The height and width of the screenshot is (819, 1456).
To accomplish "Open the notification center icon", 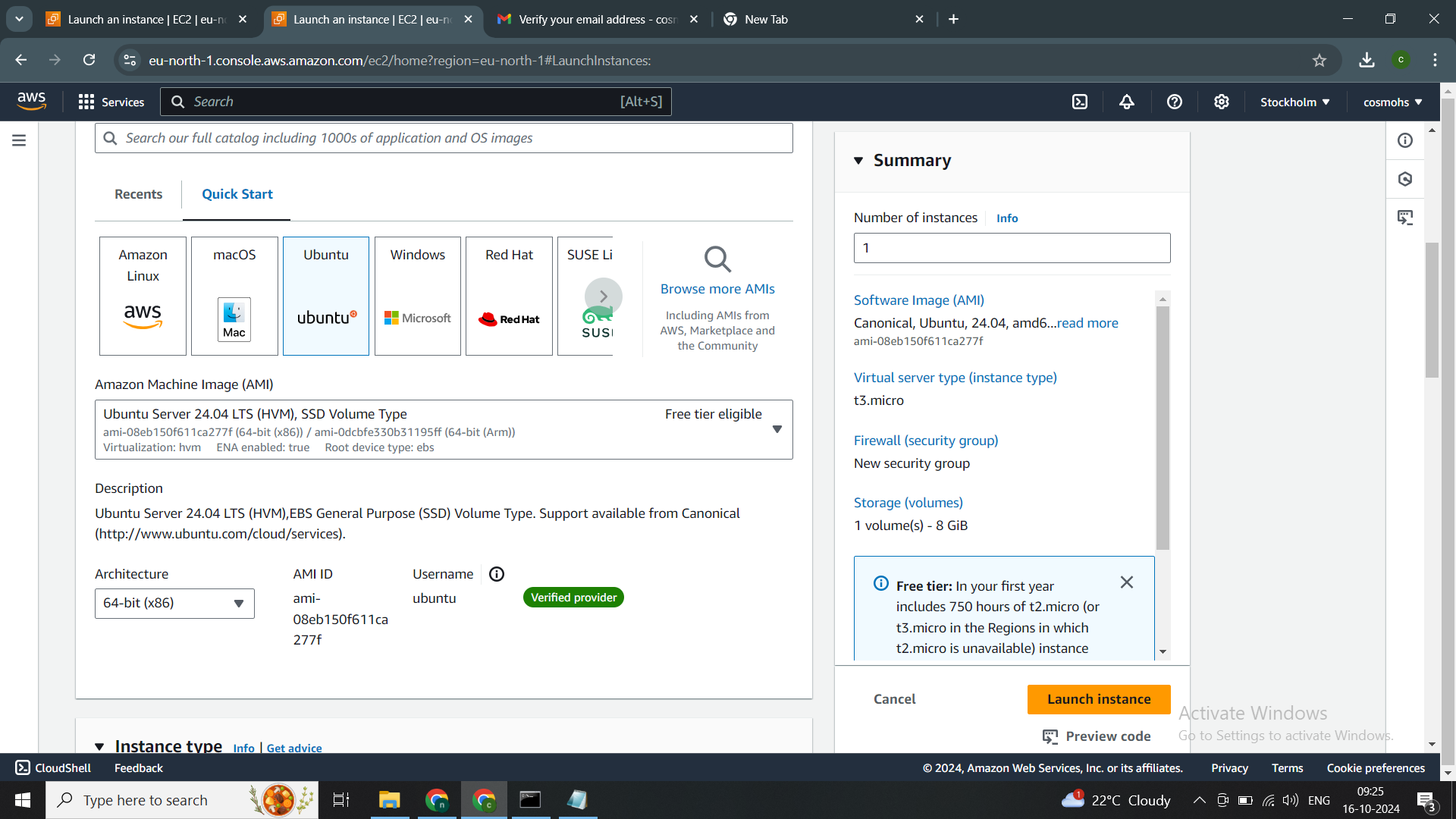I will (x=1426, y=800).
